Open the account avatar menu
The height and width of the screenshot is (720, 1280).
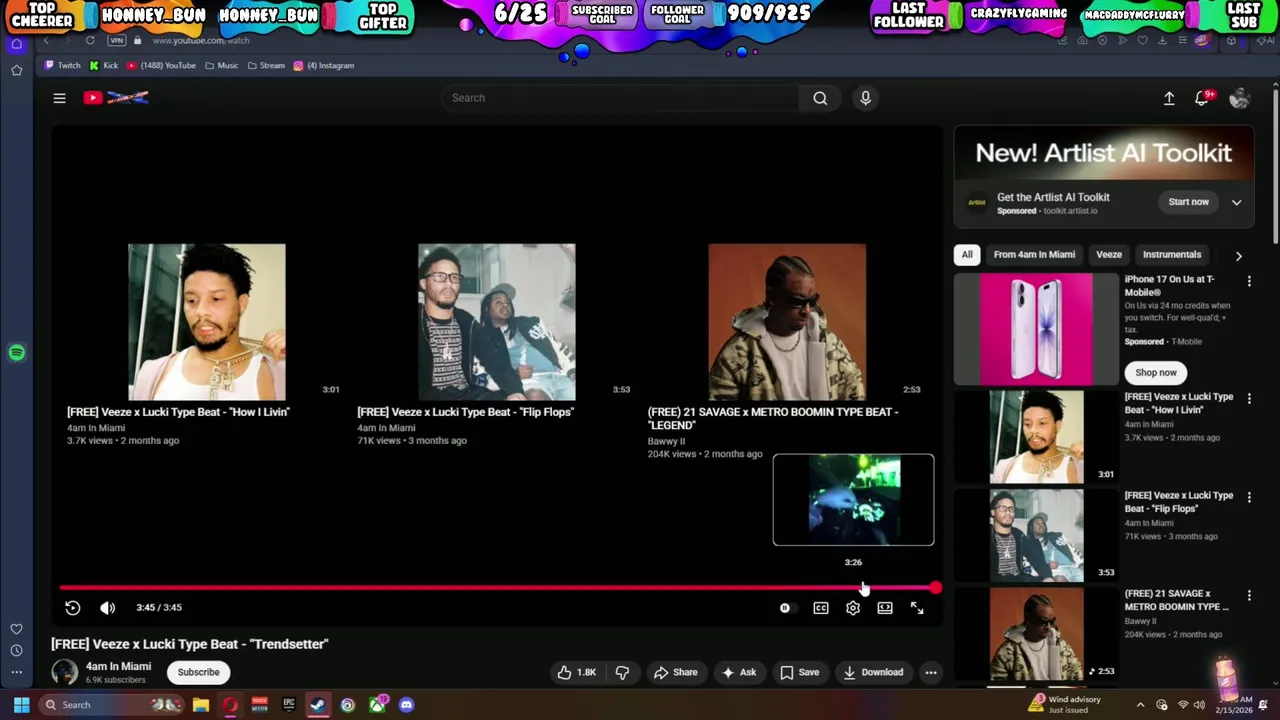click(1240, 98)
